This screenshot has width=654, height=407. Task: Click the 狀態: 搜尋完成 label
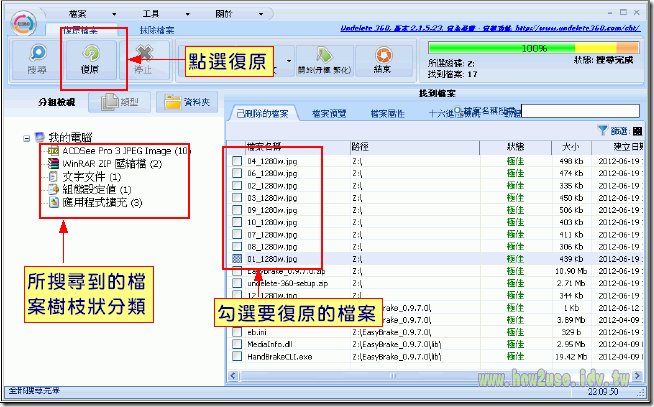coord(604,60)
